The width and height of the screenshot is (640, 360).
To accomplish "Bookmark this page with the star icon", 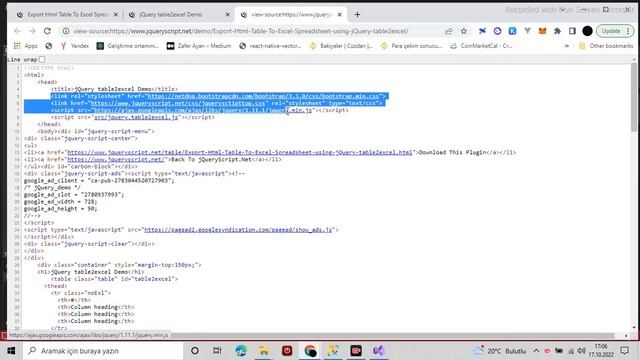I will coord(464,31).
